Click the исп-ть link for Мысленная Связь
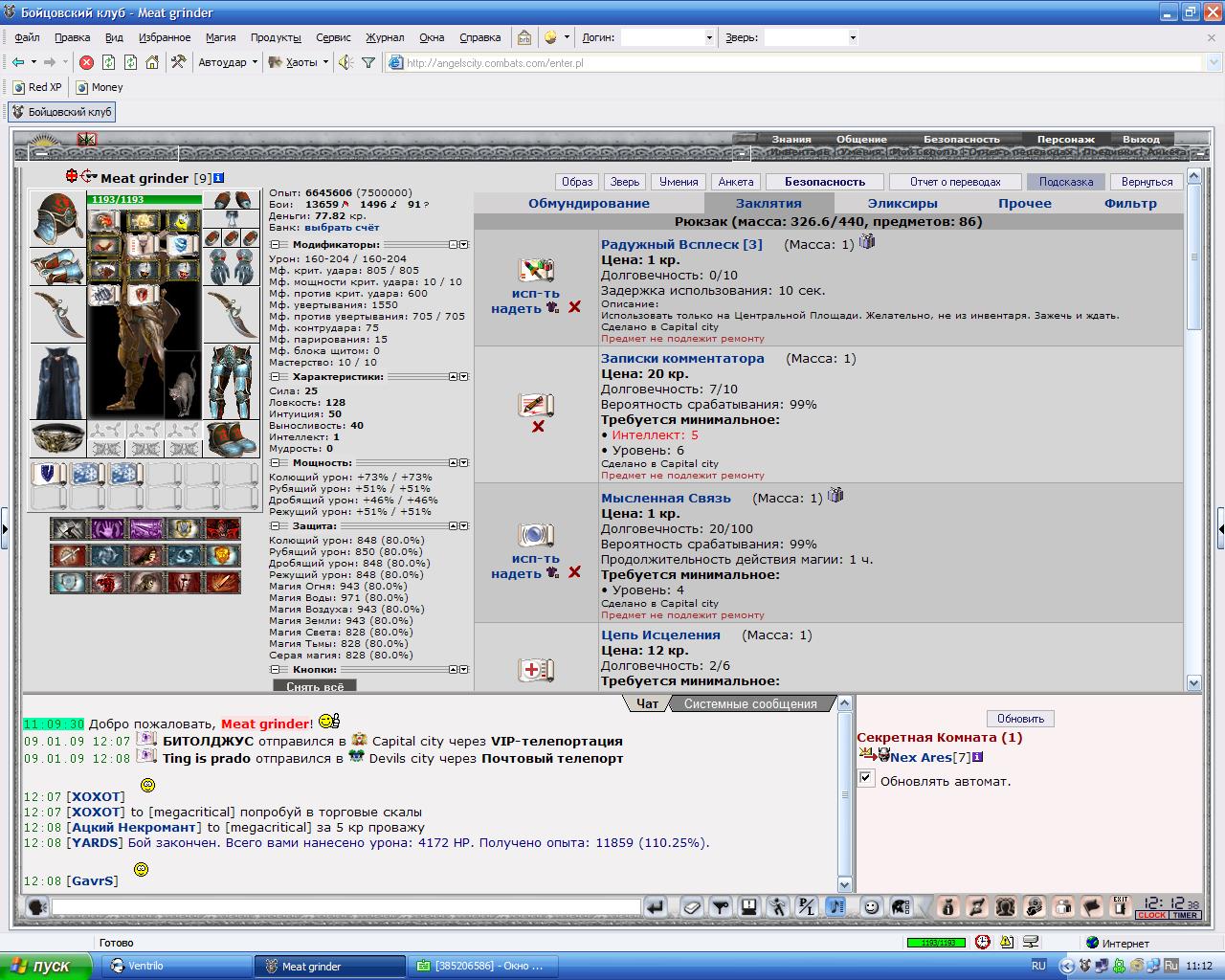Screen dimensions: 1225x980 (536, 559)
